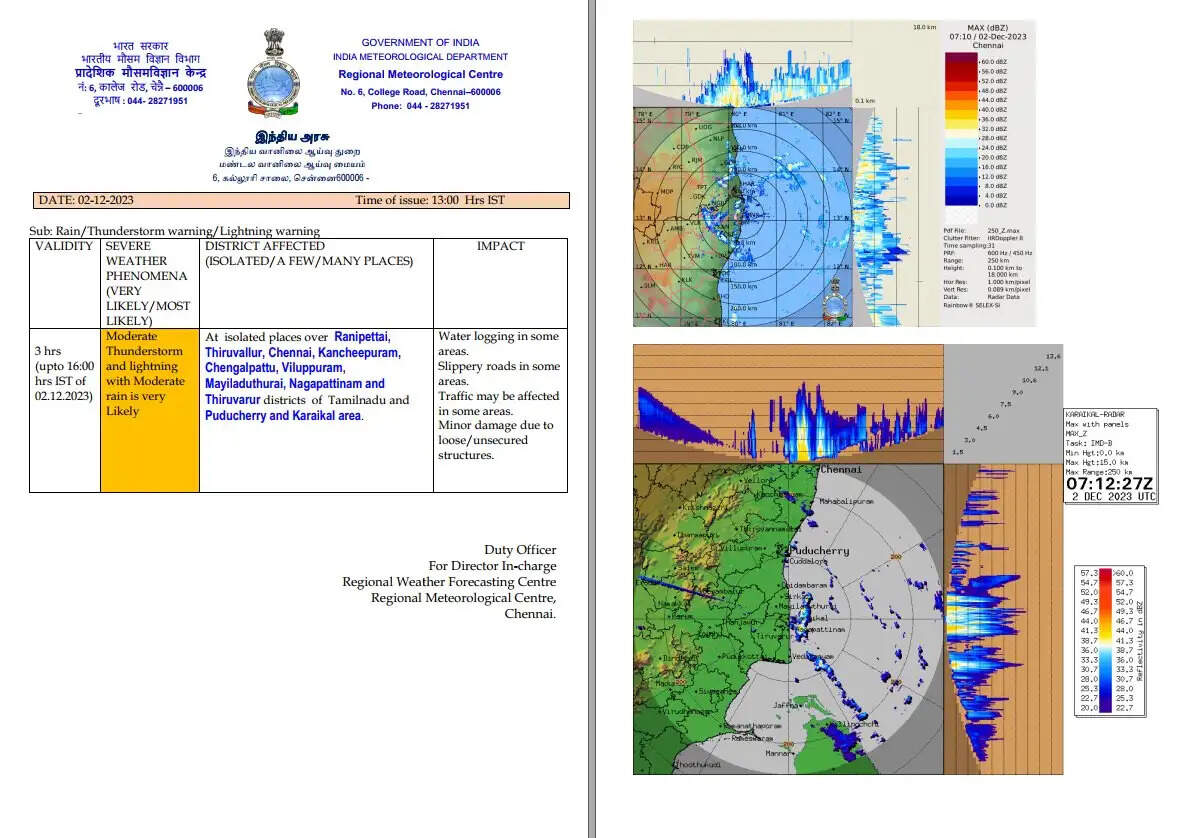Click the IMPACT column header
Image resolution: width=1189 pixels, height=838 pixels.
click(500, 246)
